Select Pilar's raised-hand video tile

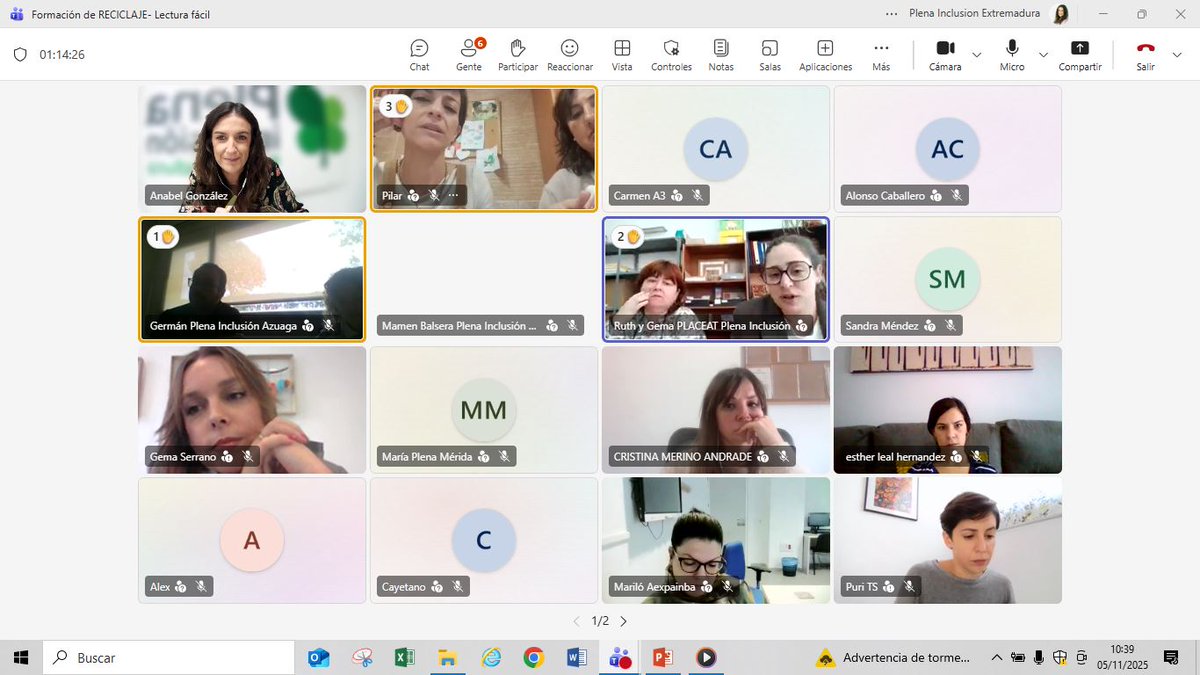484,148
